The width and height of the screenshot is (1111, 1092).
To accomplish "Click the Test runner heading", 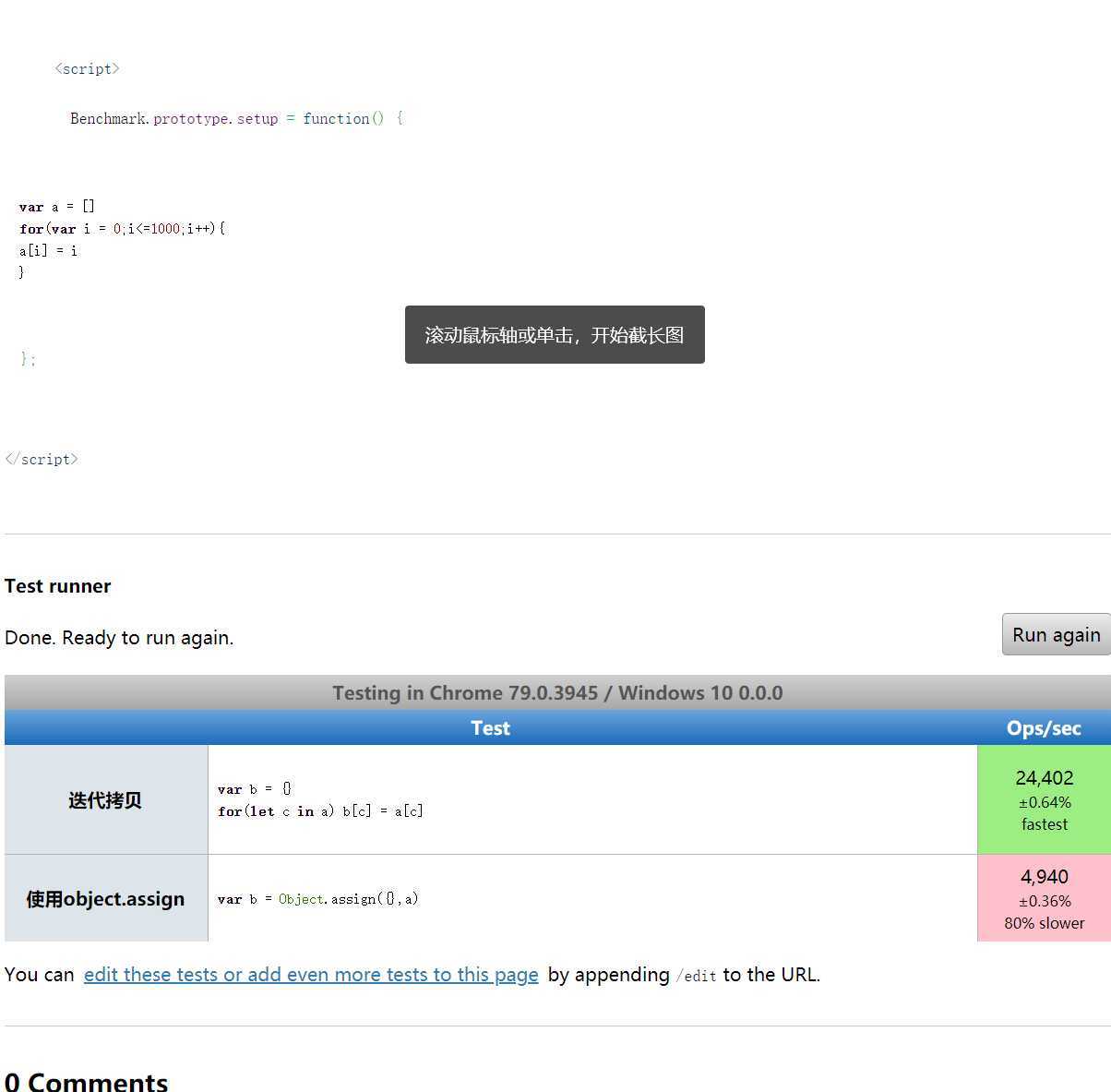I will point(57,586).
